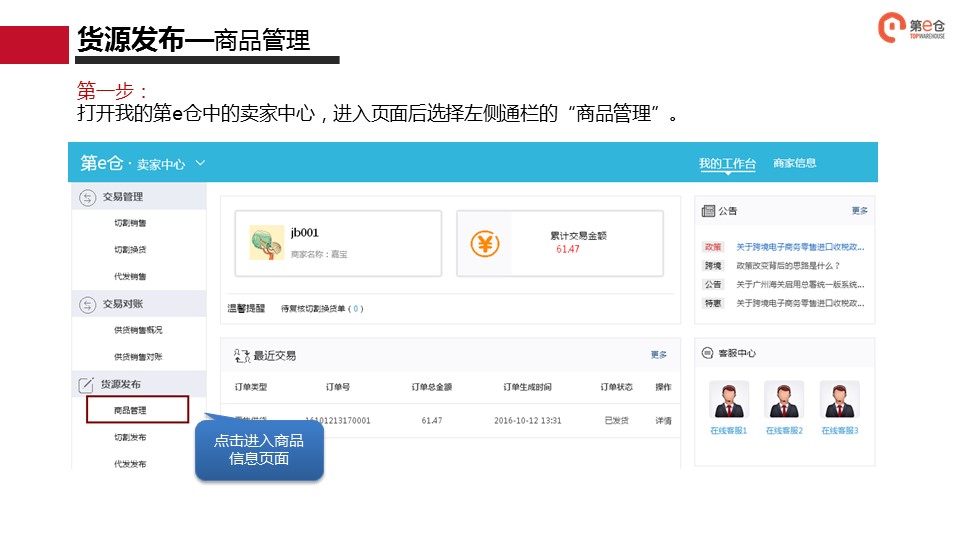
Task: Open 更多 in 公告 panel
Action: point(860,211)
